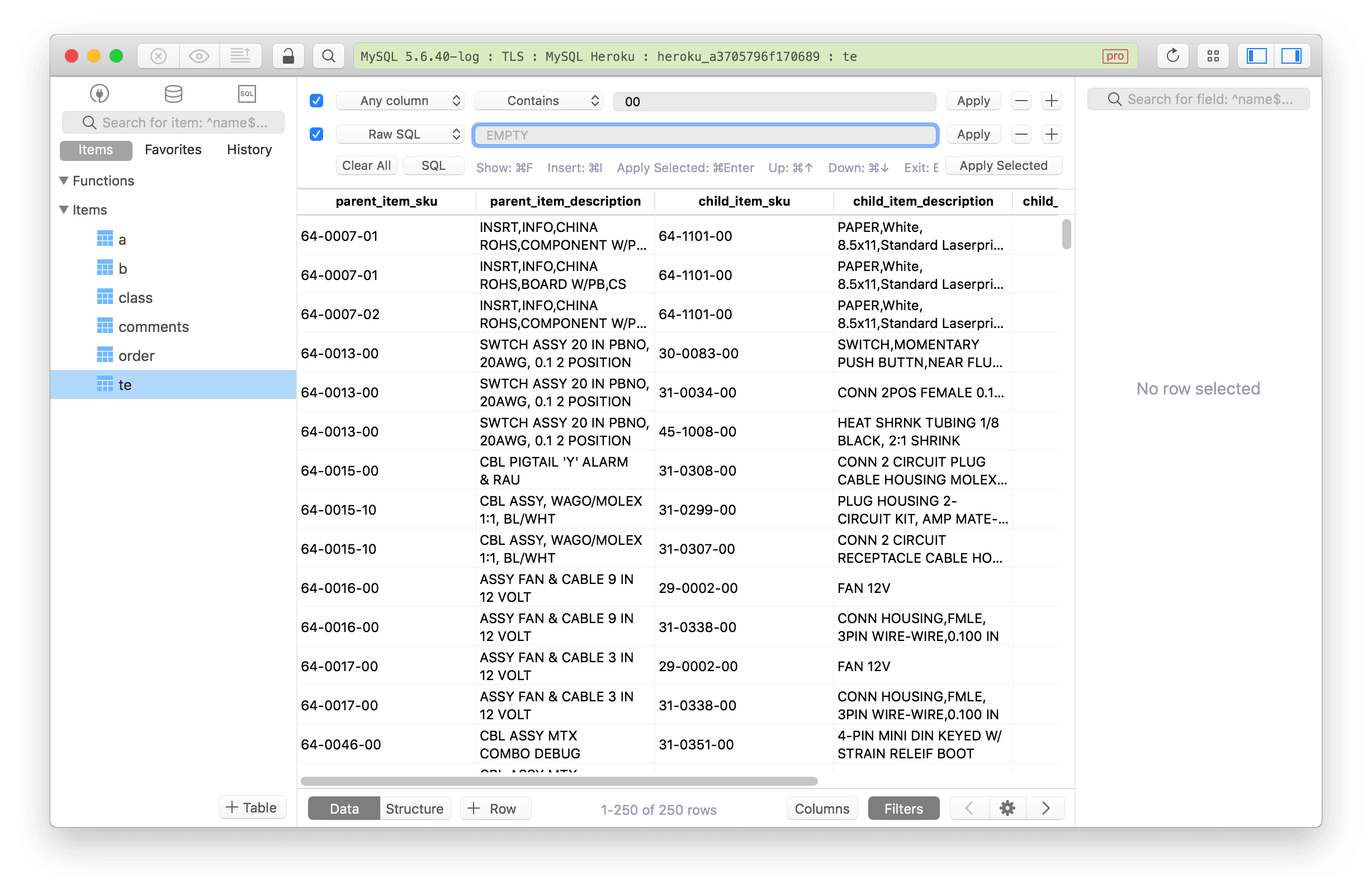Toggle the right sidebar panel icon

coord(1292,56)
